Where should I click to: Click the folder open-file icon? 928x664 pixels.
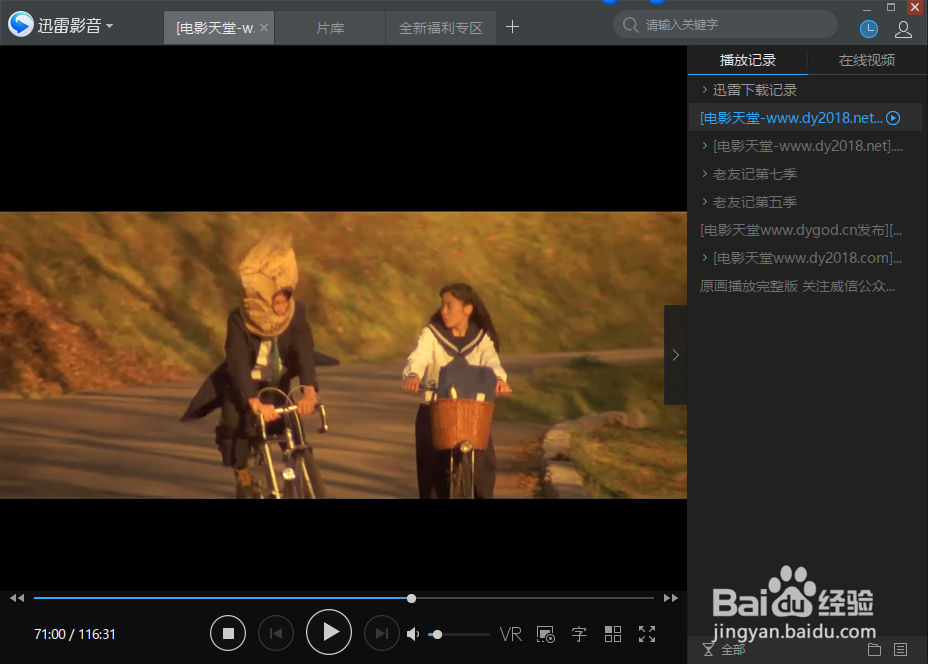click(874, 650)
